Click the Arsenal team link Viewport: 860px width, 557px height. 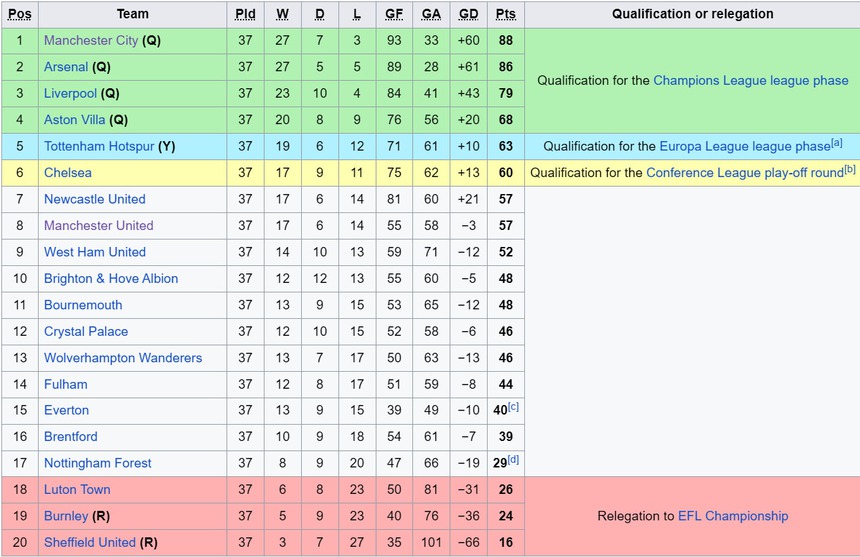(66, 67)
